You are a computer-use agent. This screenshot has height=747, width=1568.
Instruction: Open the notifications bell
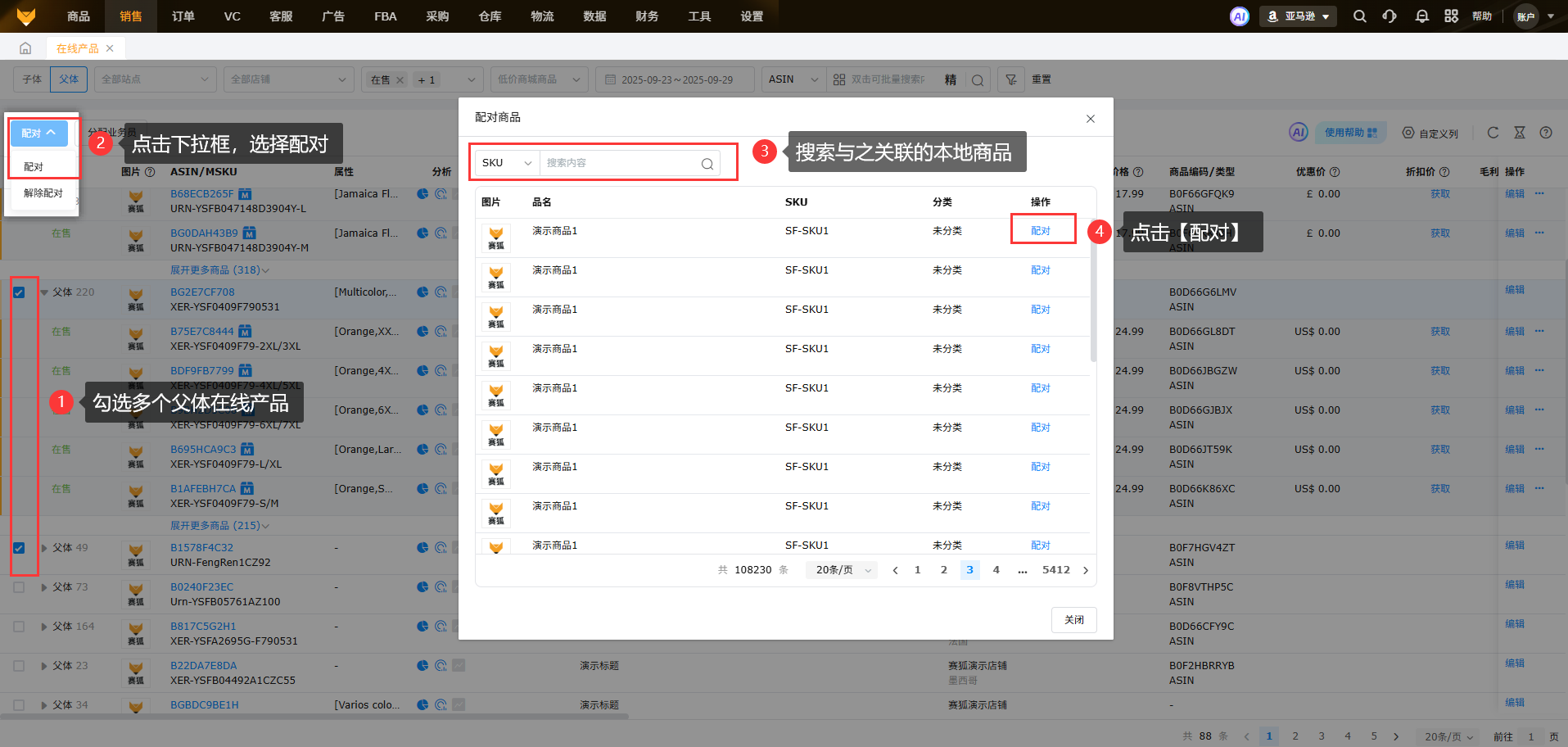[x=1422, y=16]
